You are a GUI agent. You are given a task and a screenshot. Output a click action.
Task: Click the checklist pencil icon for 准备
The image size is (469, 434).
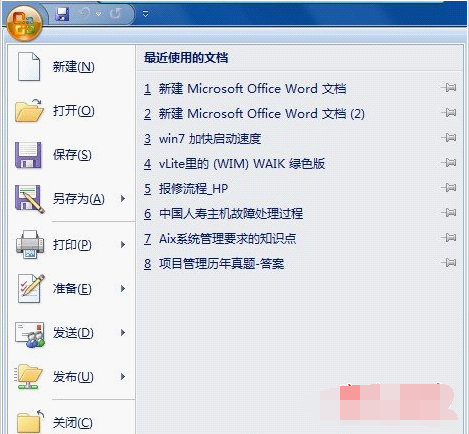point(31,288)
